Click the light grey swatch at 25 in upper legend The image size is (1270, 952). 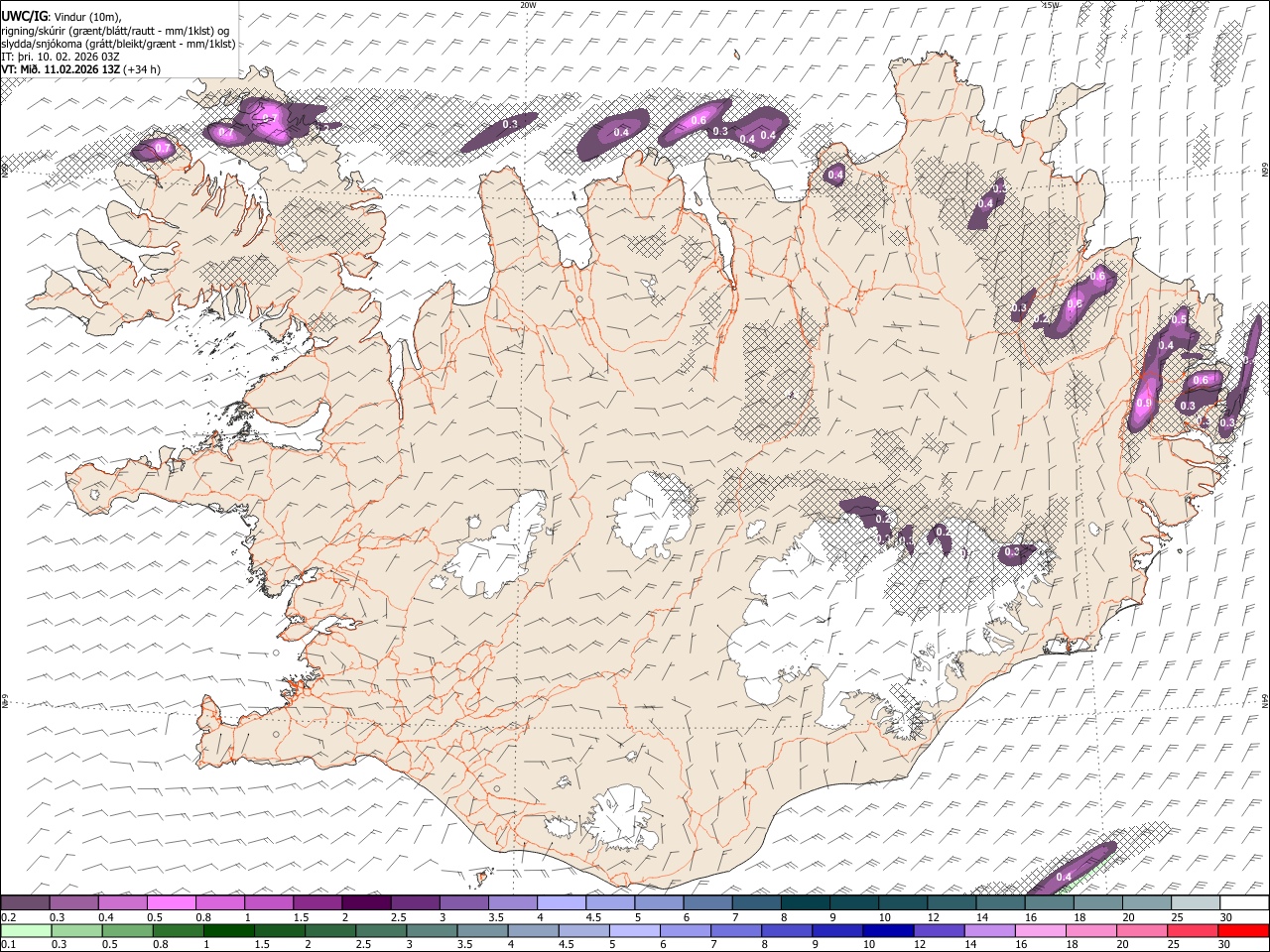[1195, 902]
